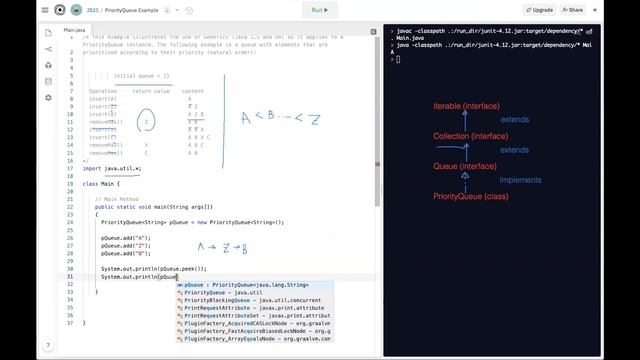
Task: Click the PriorityQueue Example repl title
Action: coord(131,10)
